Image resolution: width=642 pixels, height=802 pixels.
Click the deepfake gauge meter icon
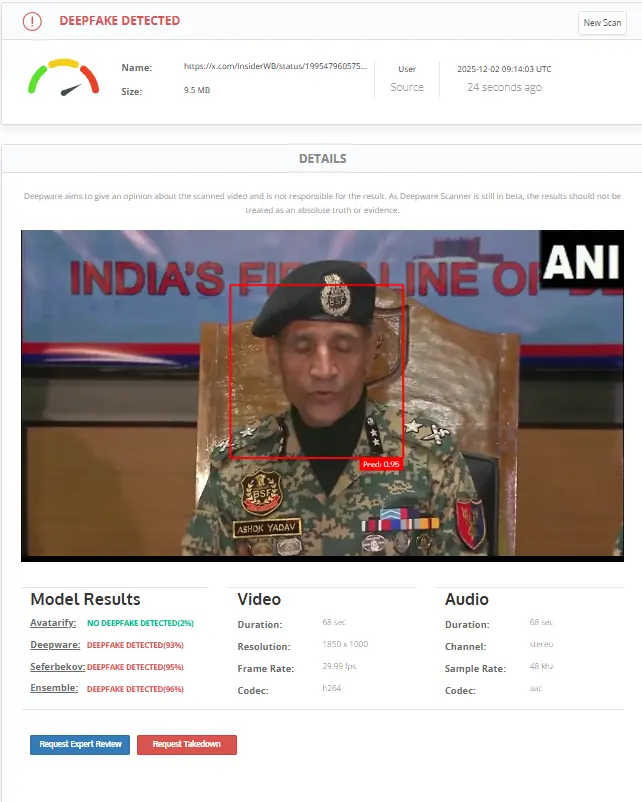[63, 78]
